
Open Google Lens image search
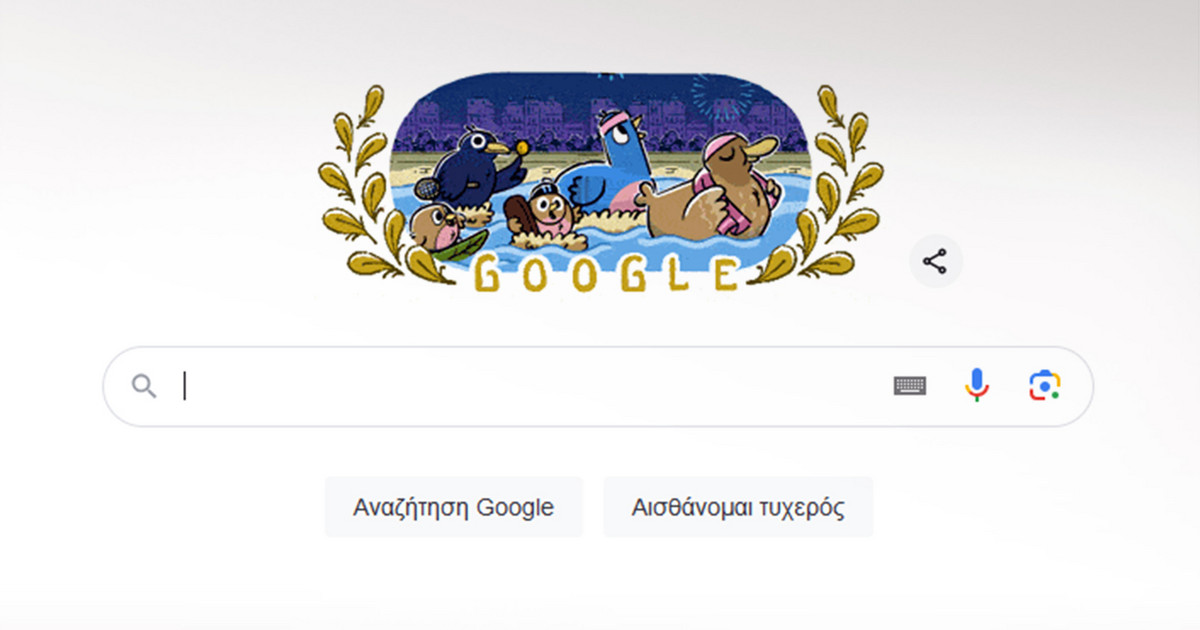(1044, 386)
